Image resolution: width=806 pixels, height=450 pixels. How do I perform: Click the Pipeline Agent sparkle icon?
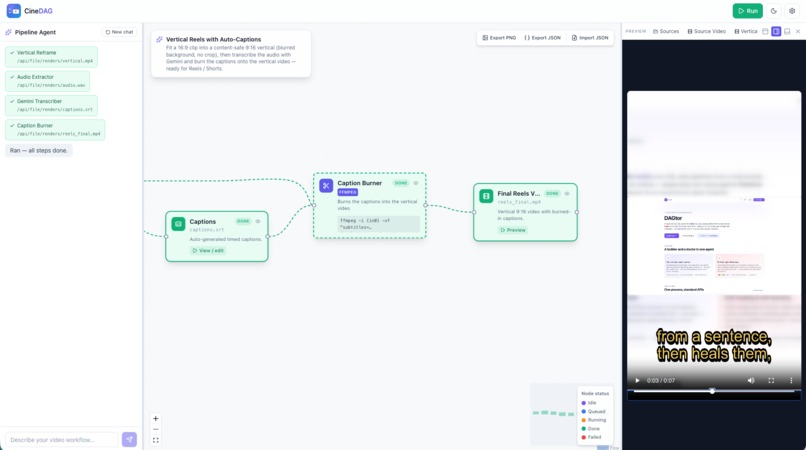click(8, 32)
